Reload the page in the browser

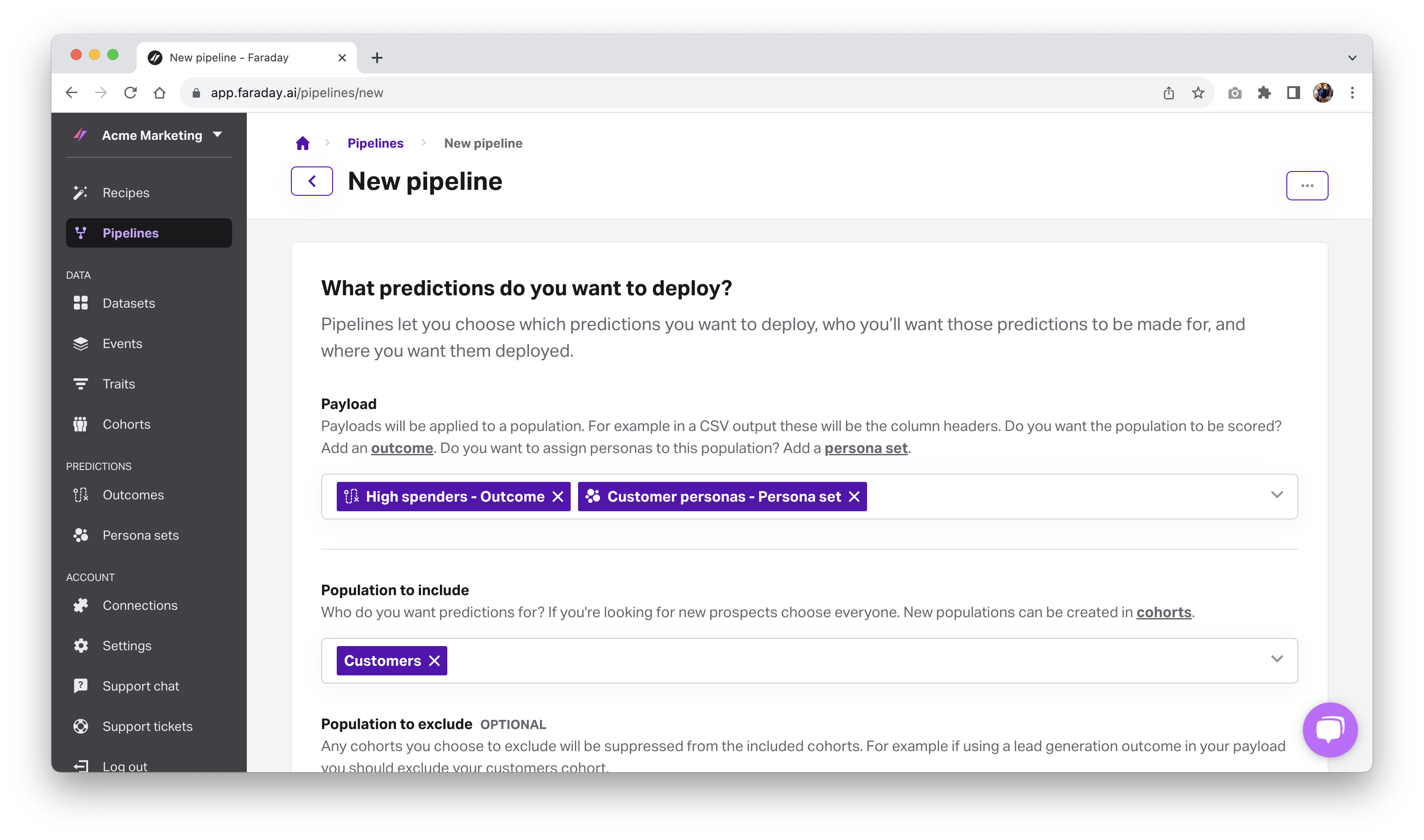[130, 93]
